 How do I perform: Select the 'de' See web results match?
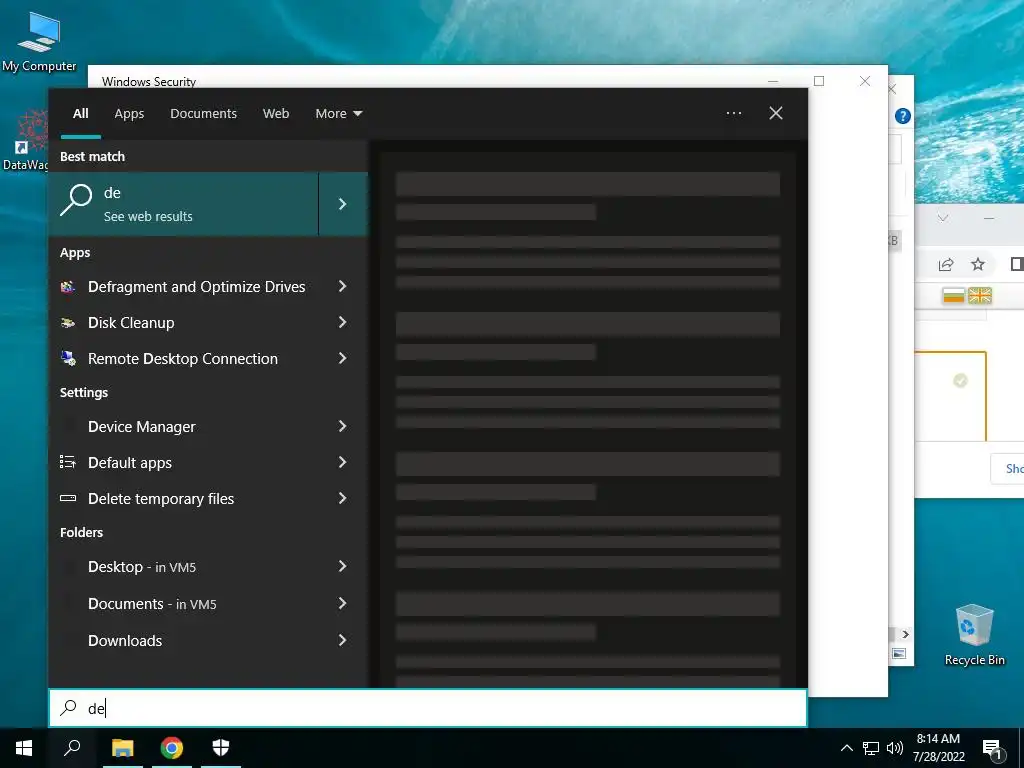pos(184,204)
